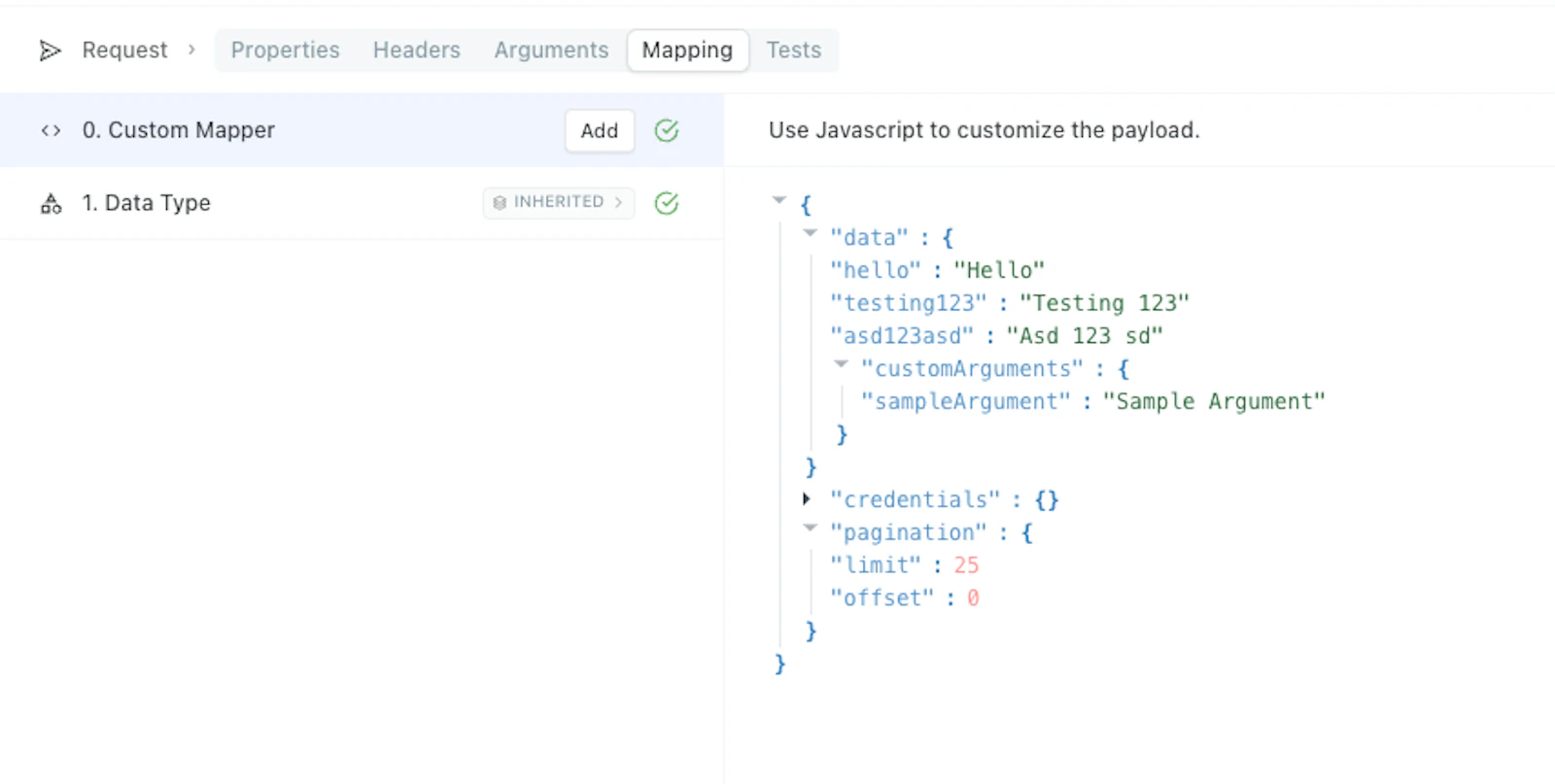
Task: Click the Add button for Custom Mapper
Action: point(600,130)
